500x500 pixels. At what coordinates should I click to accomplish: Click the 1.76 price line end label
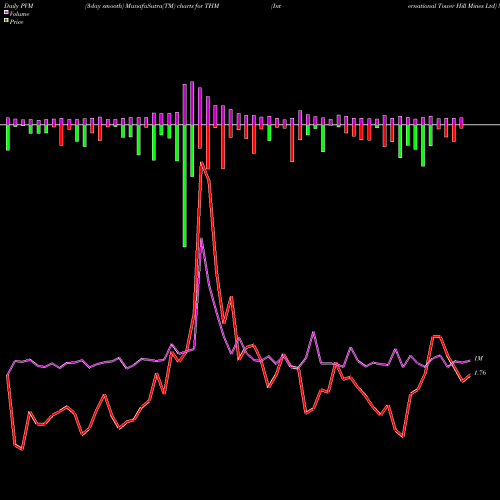(x=480, y=373)
